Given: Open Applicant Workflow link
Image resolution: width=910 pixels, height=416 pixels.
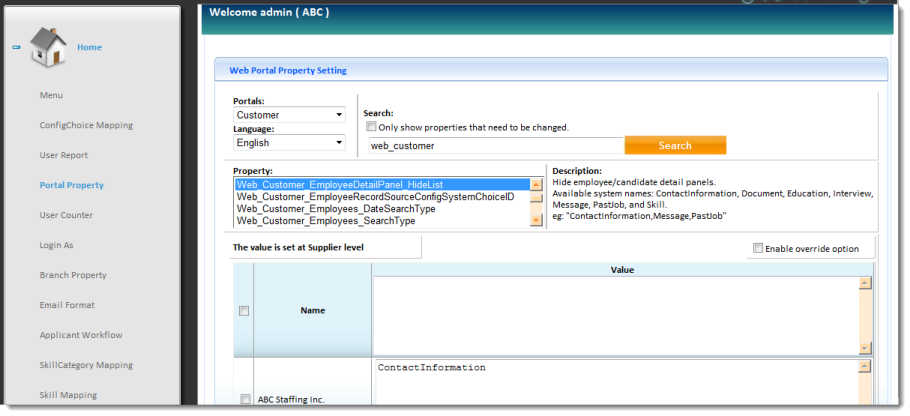Looking at the screenshot, I should [81, 335].
